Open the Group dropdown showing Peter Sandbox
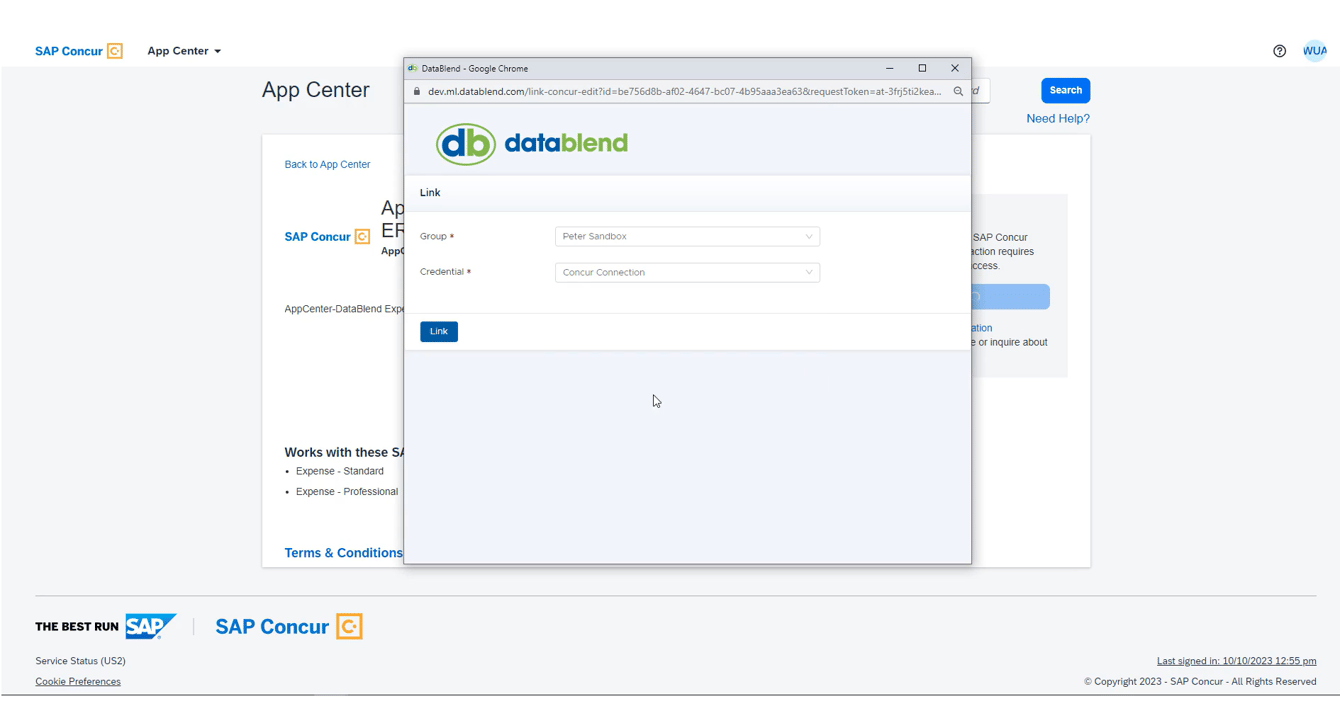Viewport: 1340px width, 706px height. point(687,236)
